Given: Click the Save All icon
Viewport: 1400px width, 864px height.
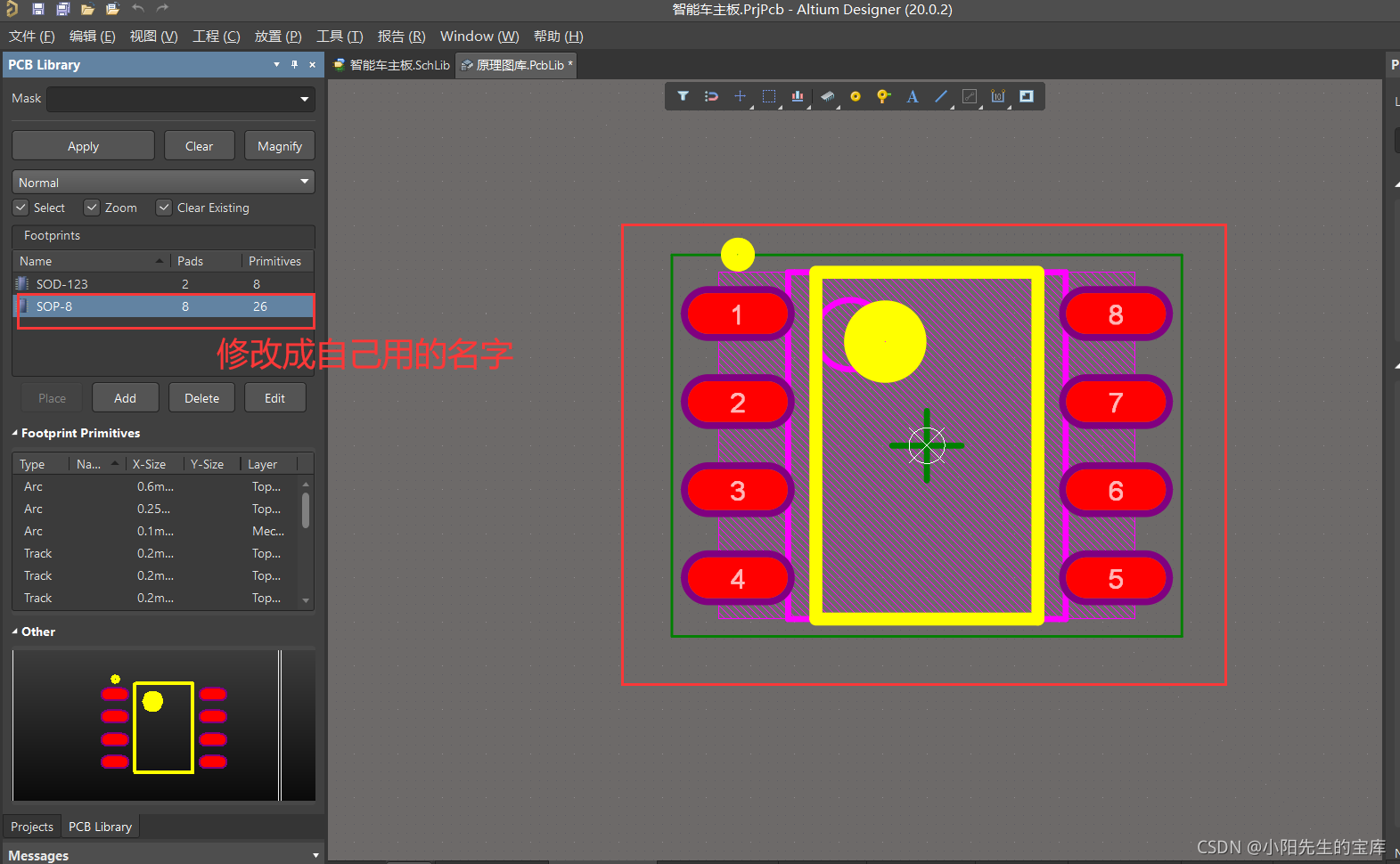Looking at the screenshot, I should (63, 9).
